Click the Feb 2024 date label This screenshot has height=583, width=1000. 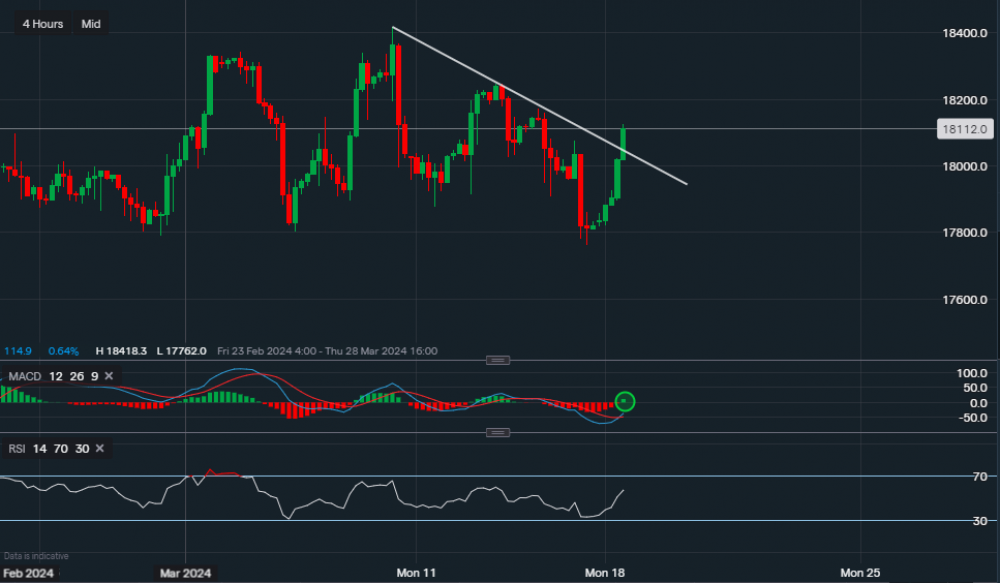tap(28, 573)
